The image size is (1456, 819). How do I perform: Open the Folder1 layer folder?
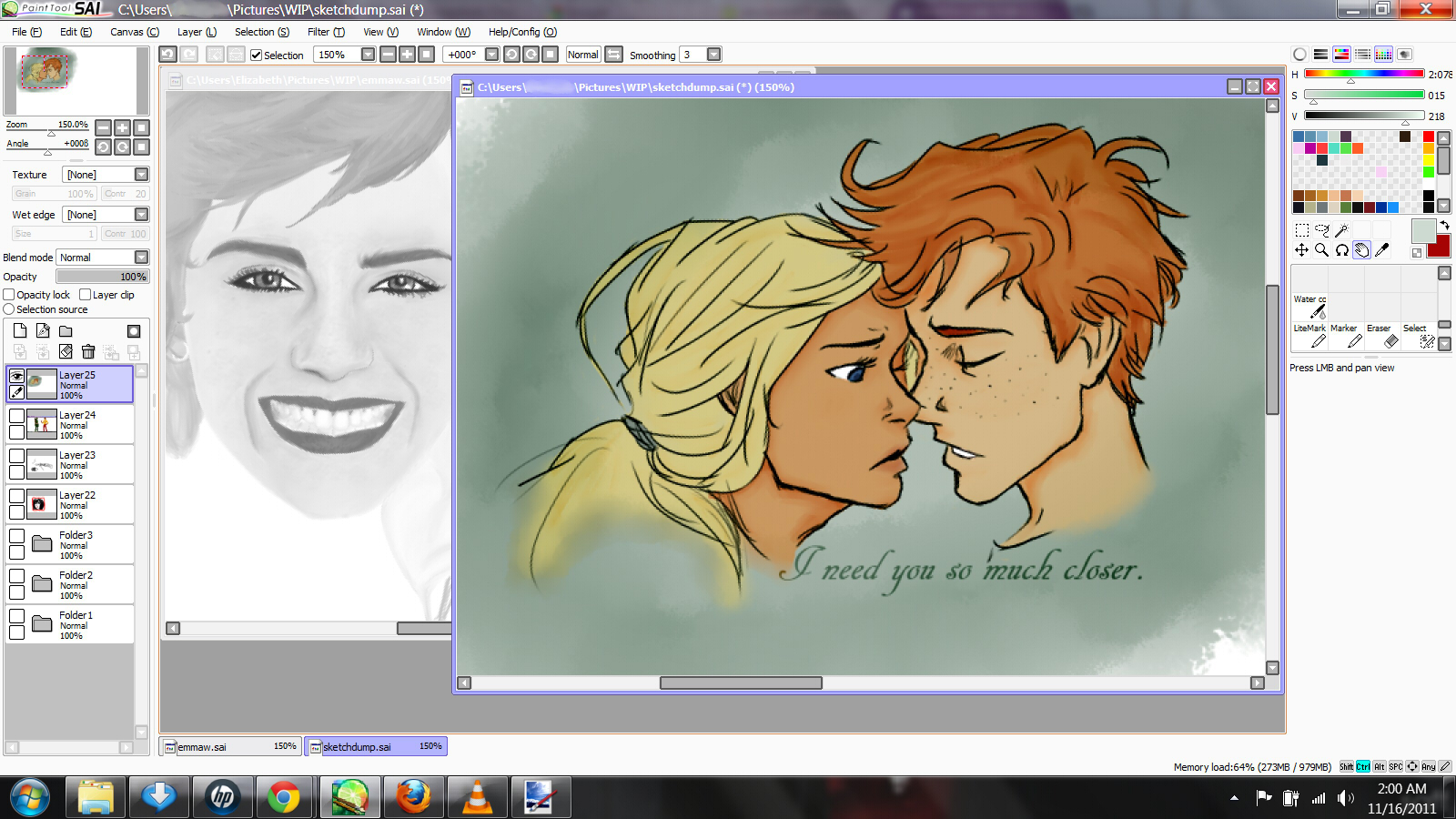[42, 624]
